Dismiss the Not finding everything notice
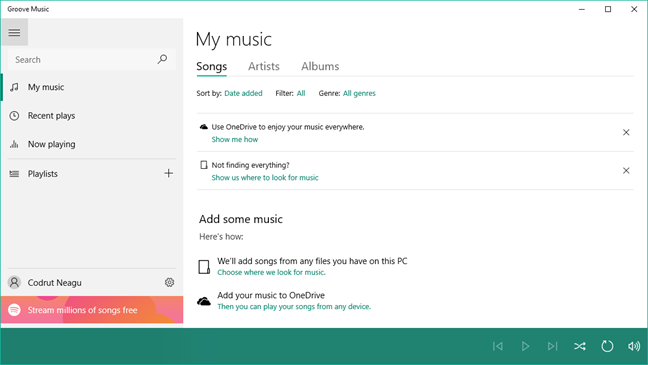The image size is (648, 365). (626, 170)
